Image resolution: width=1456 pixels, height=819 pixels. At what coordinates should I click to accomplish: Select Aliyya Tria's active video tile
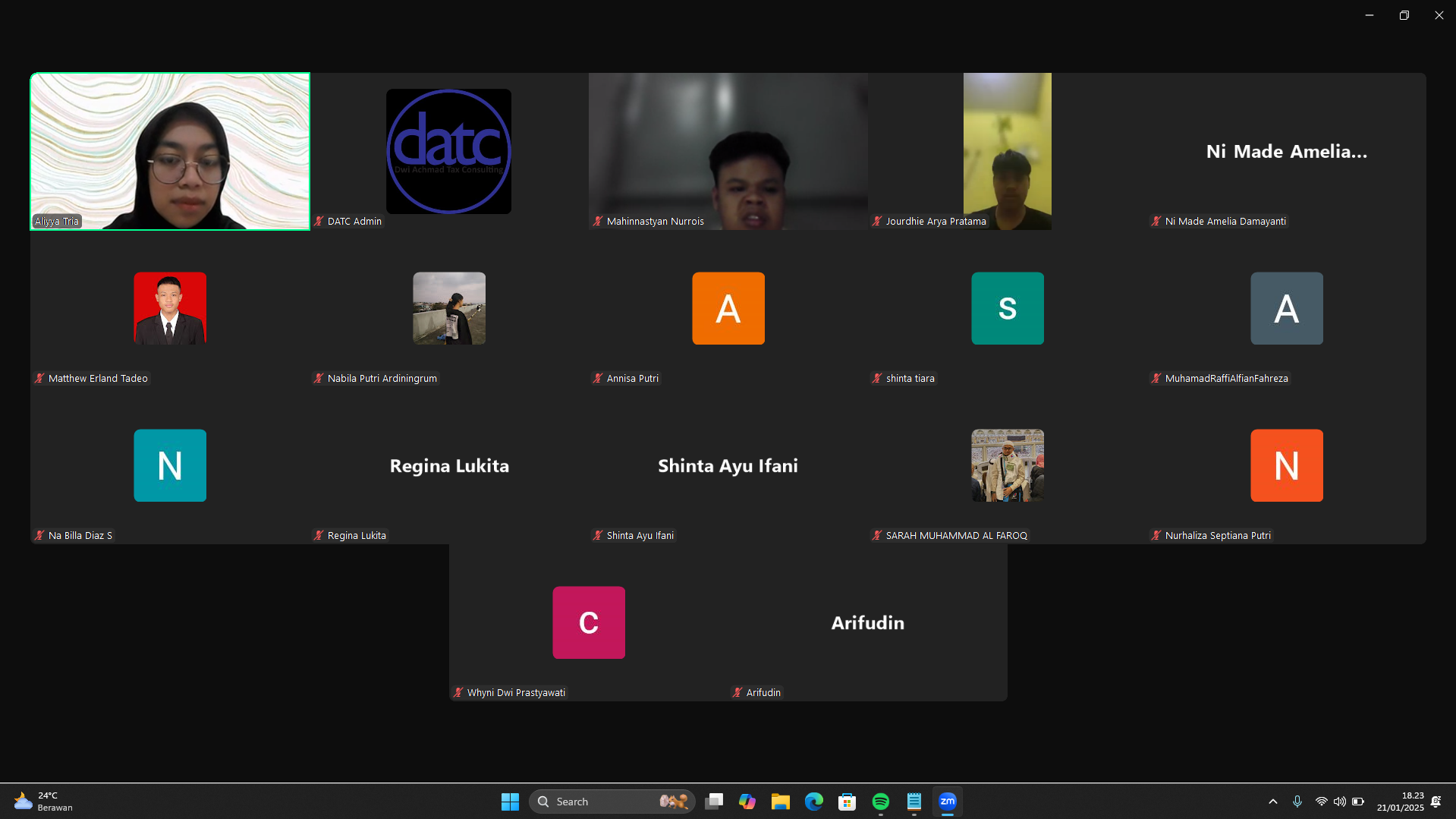click(170, 151)
